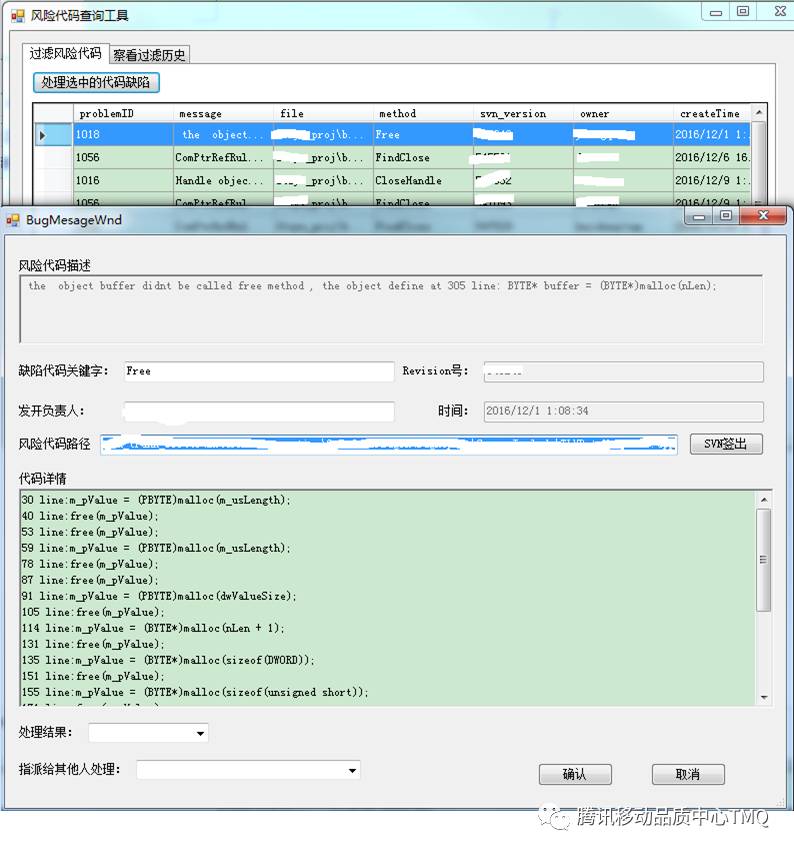Select the cell with problemID 1018
This screenshot has height=853, width=794.
[x=123, y=135]
